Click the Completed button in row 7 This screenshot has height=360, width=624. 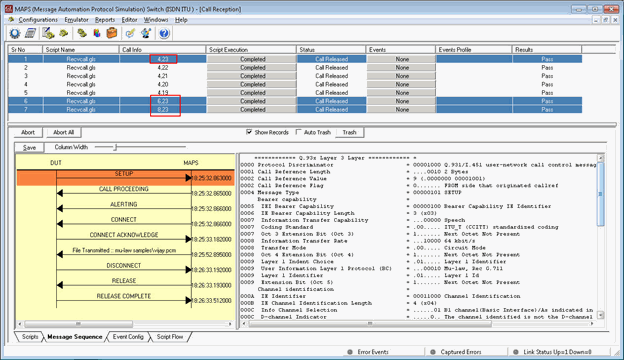(252, 109)
